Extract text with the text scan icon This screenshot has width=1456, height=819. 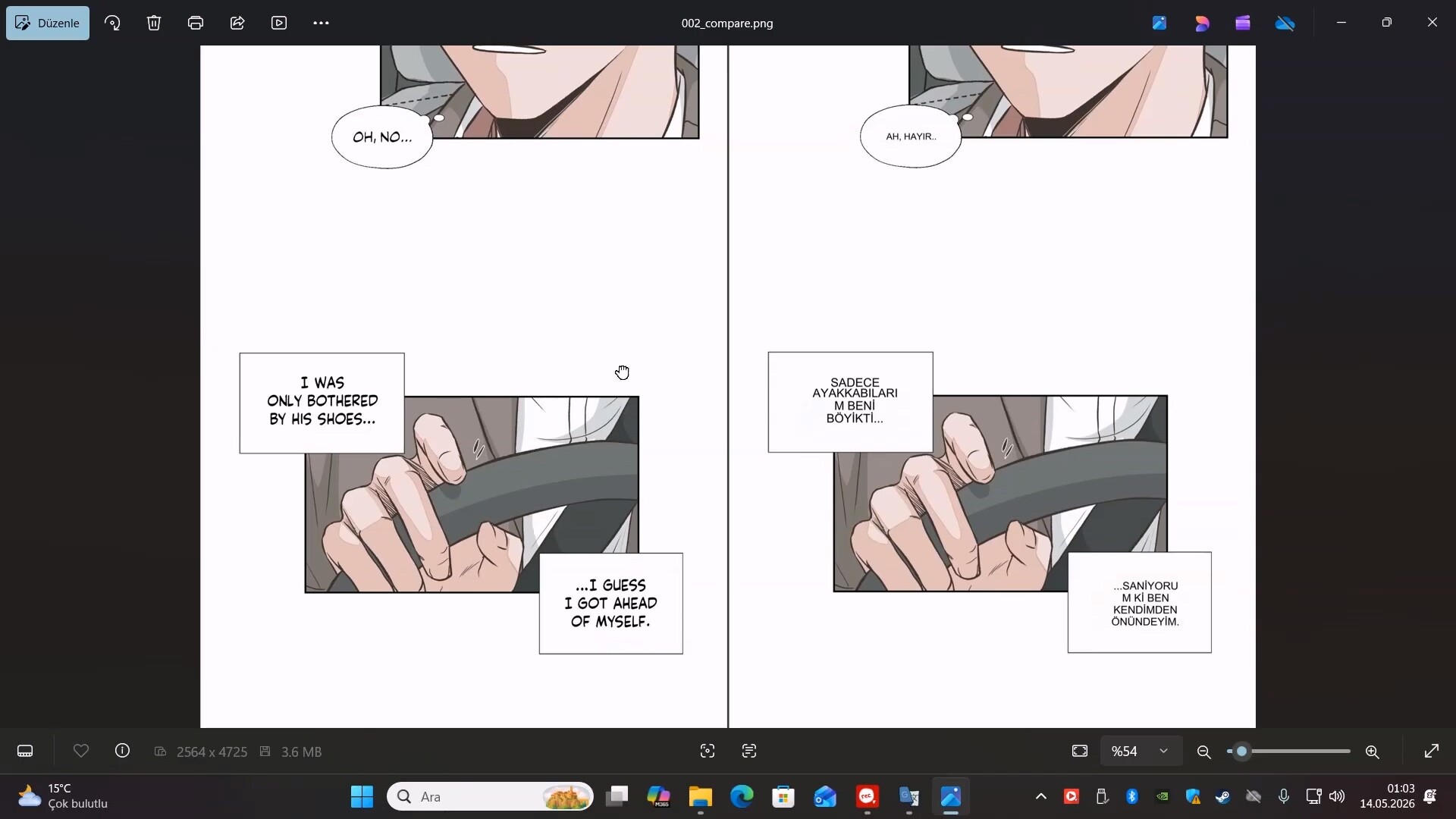pyautogui.click(x=749, y=751)
